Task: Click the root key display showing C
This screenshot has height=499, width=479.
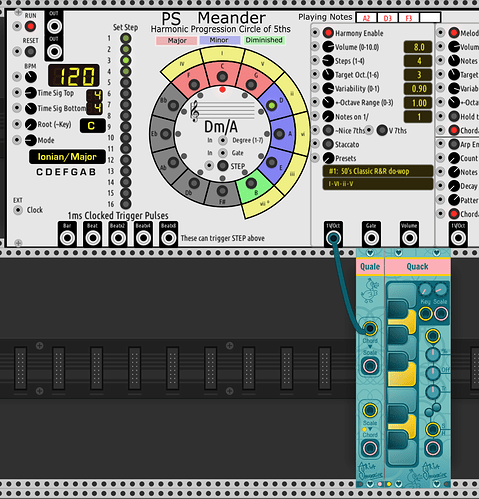Action: 92,126
